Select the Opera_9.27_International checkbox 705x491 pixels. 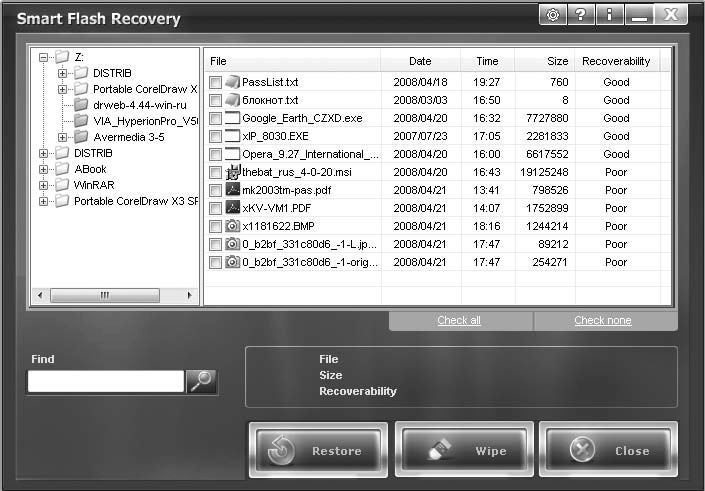click(x=215, y=154)
